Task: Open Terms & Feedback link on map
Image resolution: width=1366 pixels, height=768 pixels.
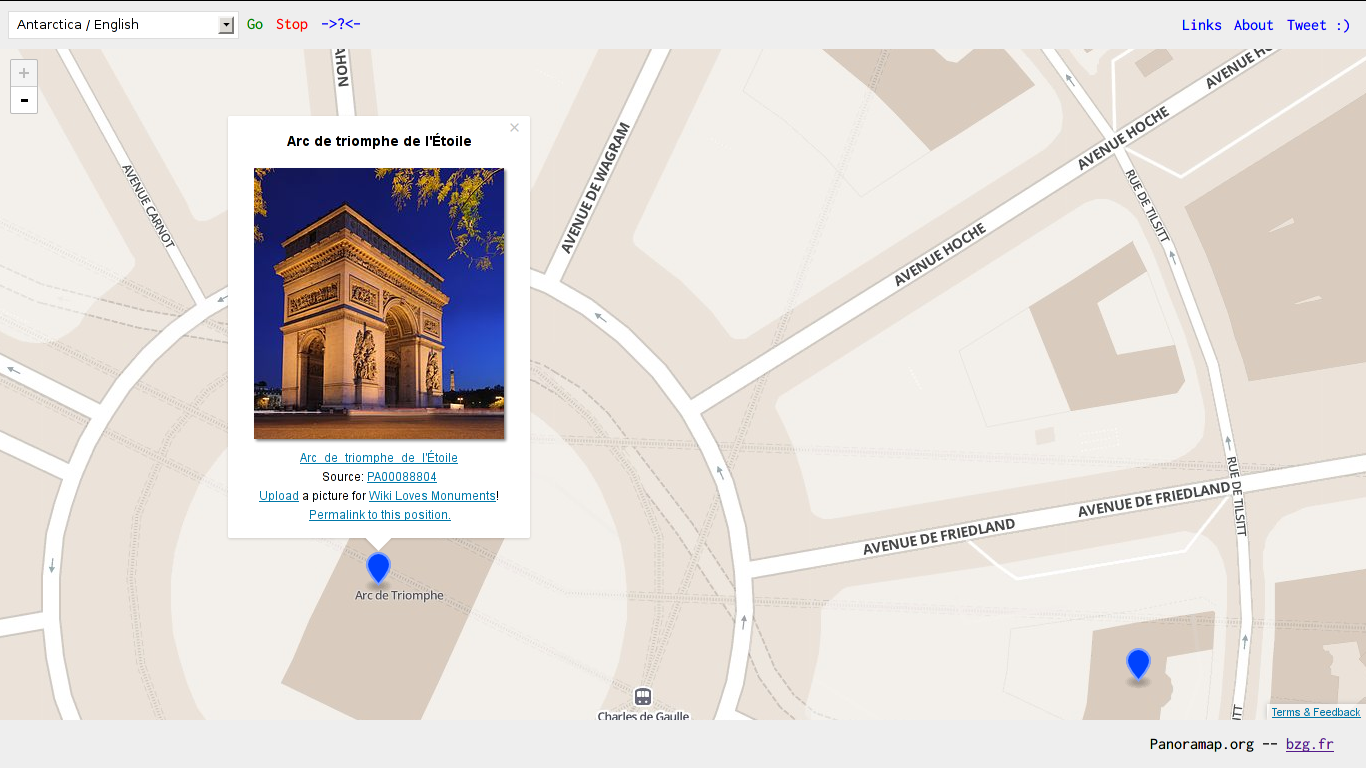Action: click(x=1316, y=712)
